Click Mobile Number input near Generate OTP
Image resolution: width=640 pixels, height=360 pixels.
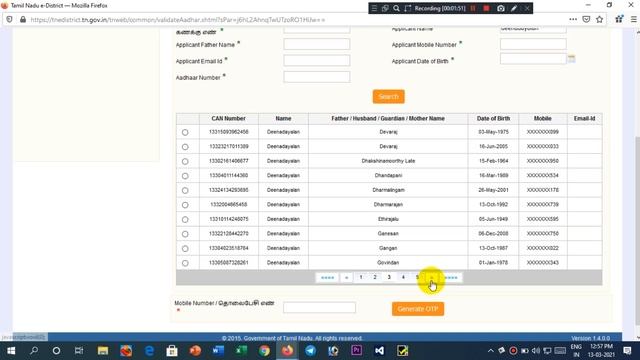tap(319, 307)
